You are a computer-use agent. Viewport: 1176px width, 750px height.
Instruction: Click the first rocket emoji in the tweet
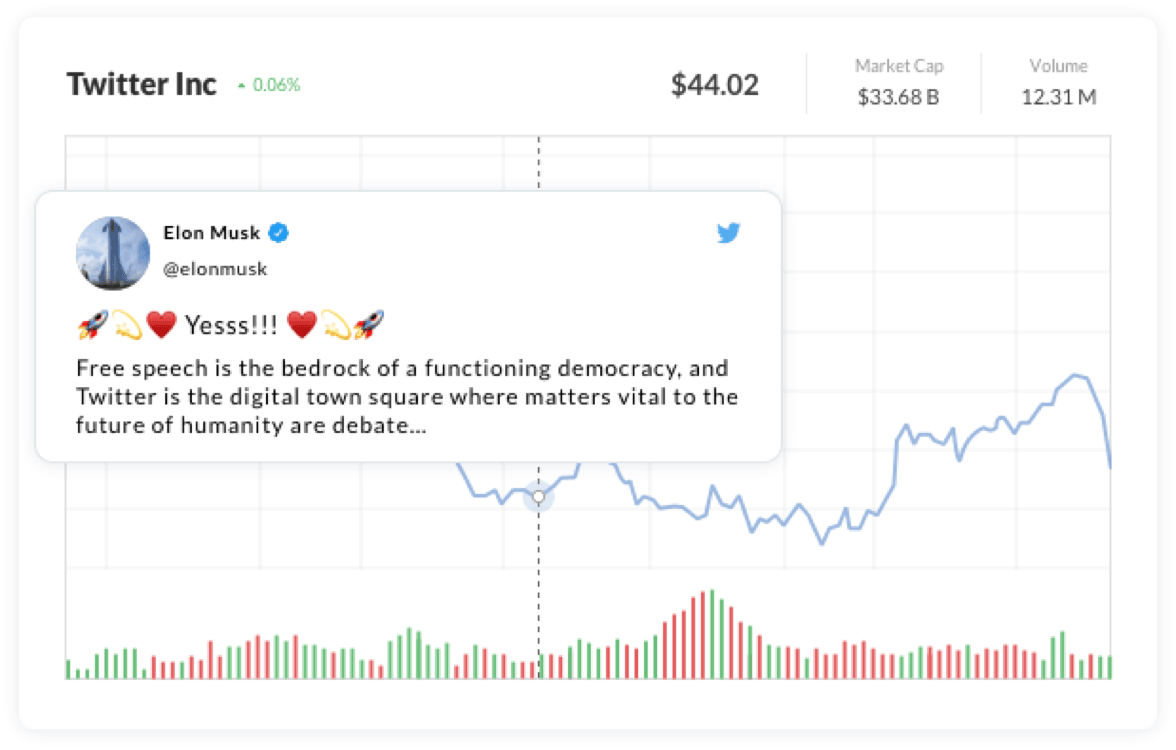pyautogui.click(x=91, y=324)
